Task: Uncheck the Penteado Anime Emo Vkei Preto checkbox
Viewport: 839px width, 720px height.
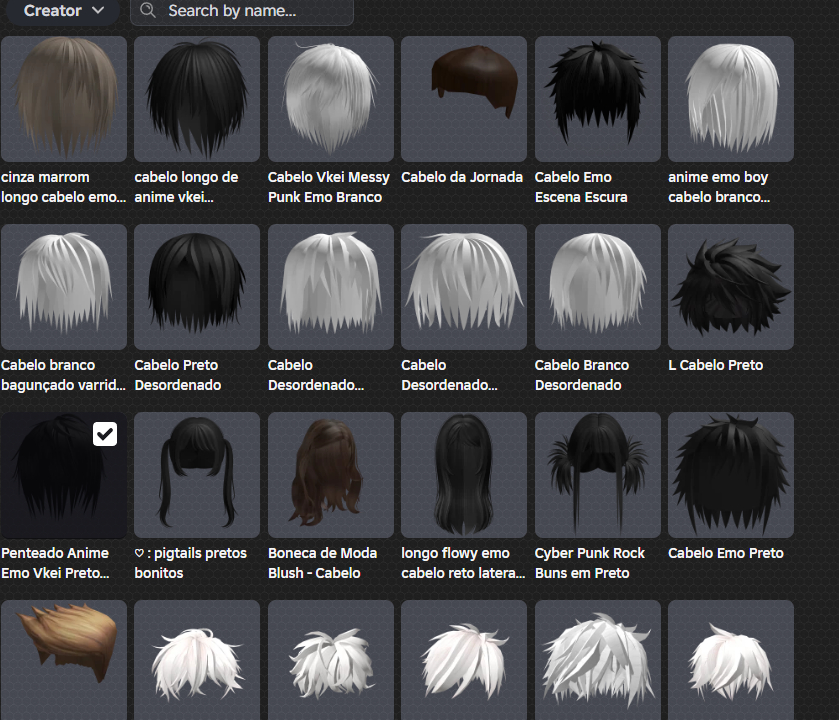Action: point(105,434)
